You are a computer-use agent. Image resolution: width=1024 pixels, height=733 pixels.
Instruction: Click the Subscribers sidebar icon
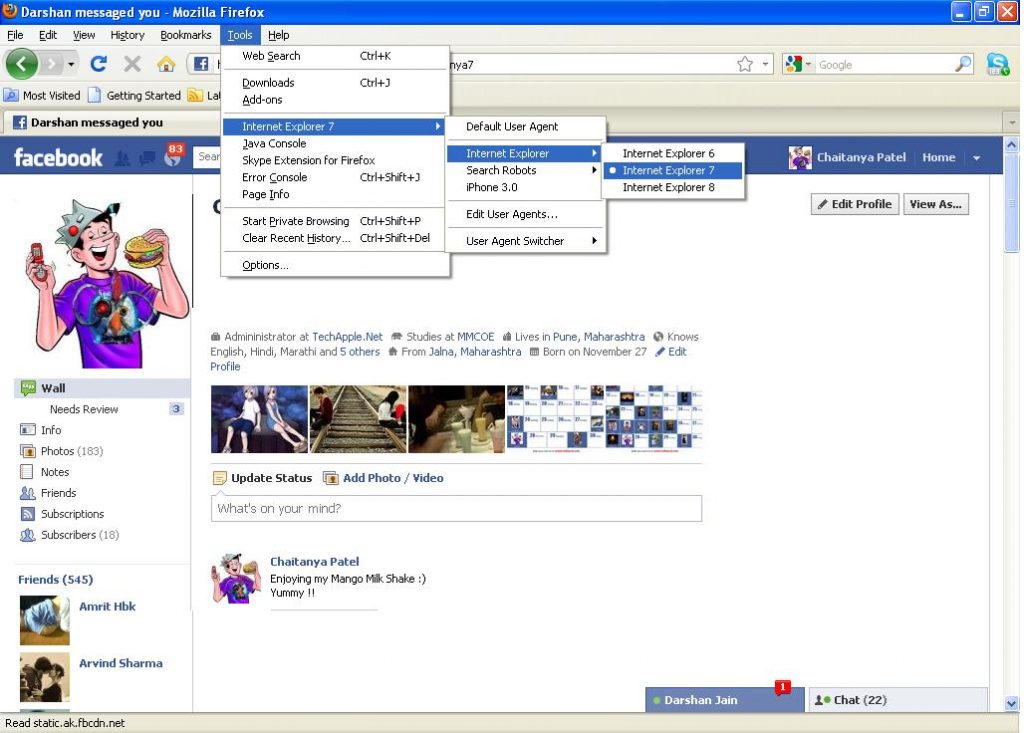27,535
